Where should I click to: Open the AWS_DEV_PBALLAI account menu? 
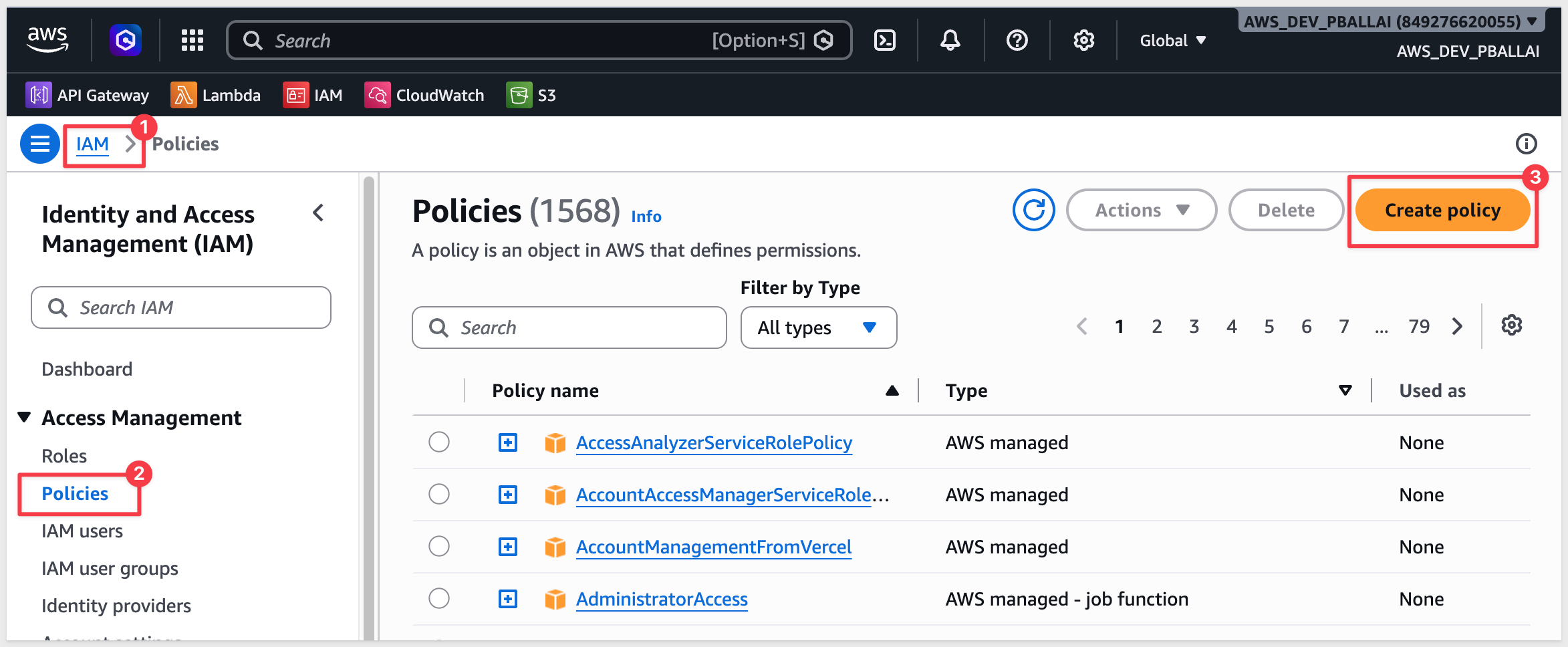(x=1390, y=21)
